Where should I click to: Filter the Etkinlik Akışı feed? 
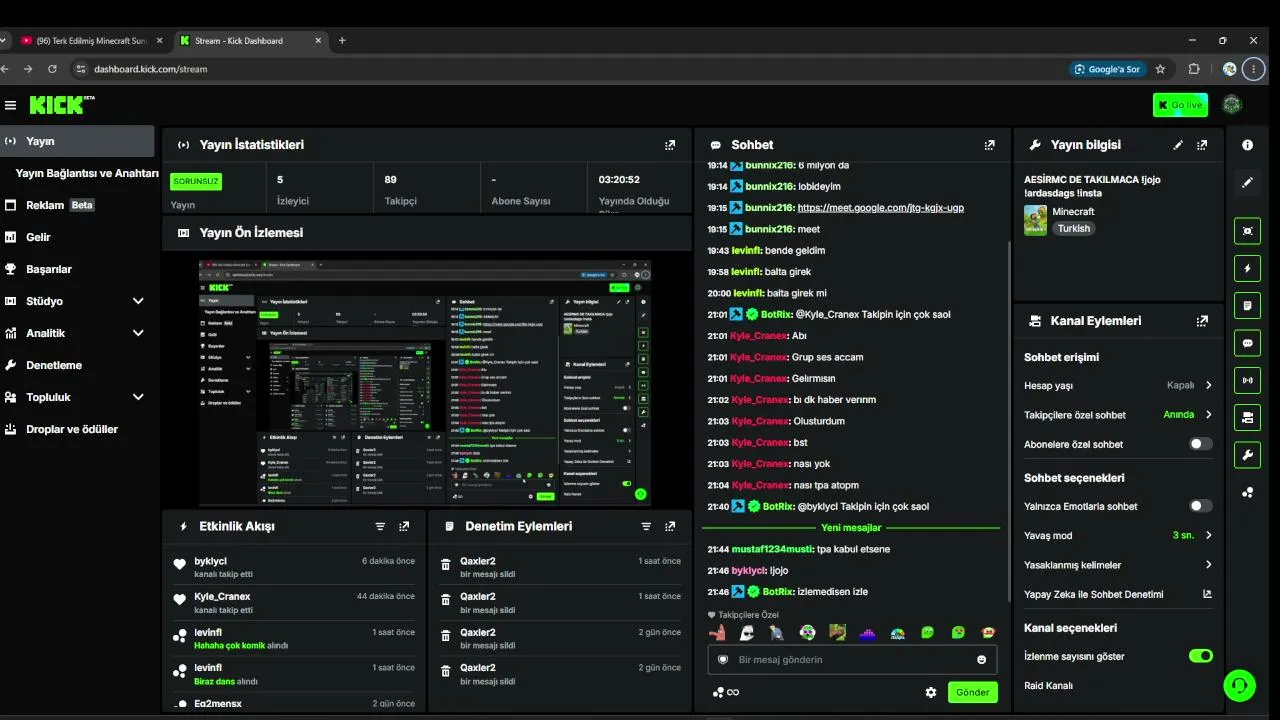(380, 526)
